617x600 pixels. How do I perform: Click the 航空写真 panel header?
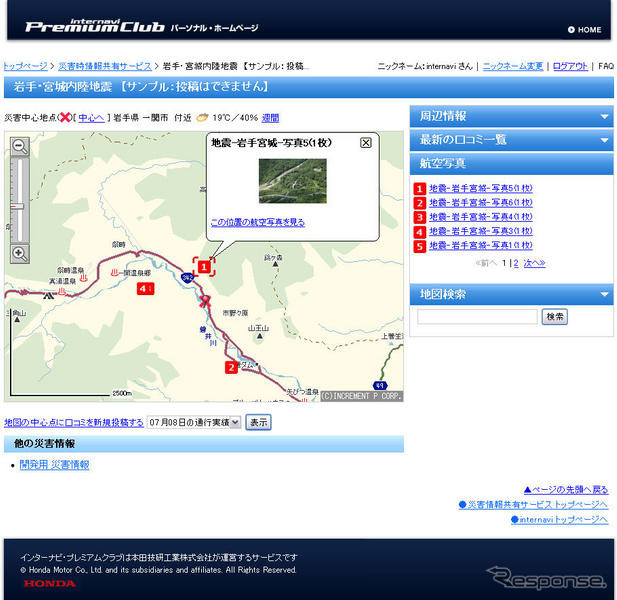coord(511,163)
